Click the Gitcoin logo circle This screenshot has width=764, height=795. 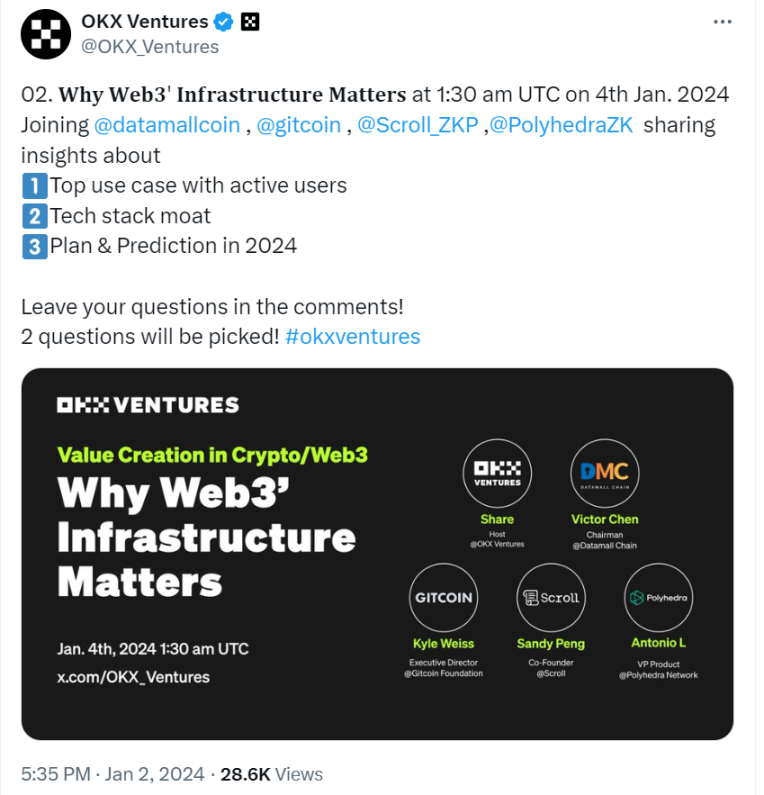443,597
